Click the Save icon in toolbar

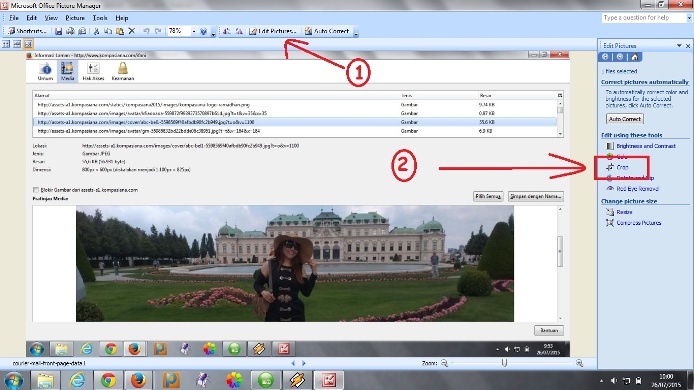[58, 31]
